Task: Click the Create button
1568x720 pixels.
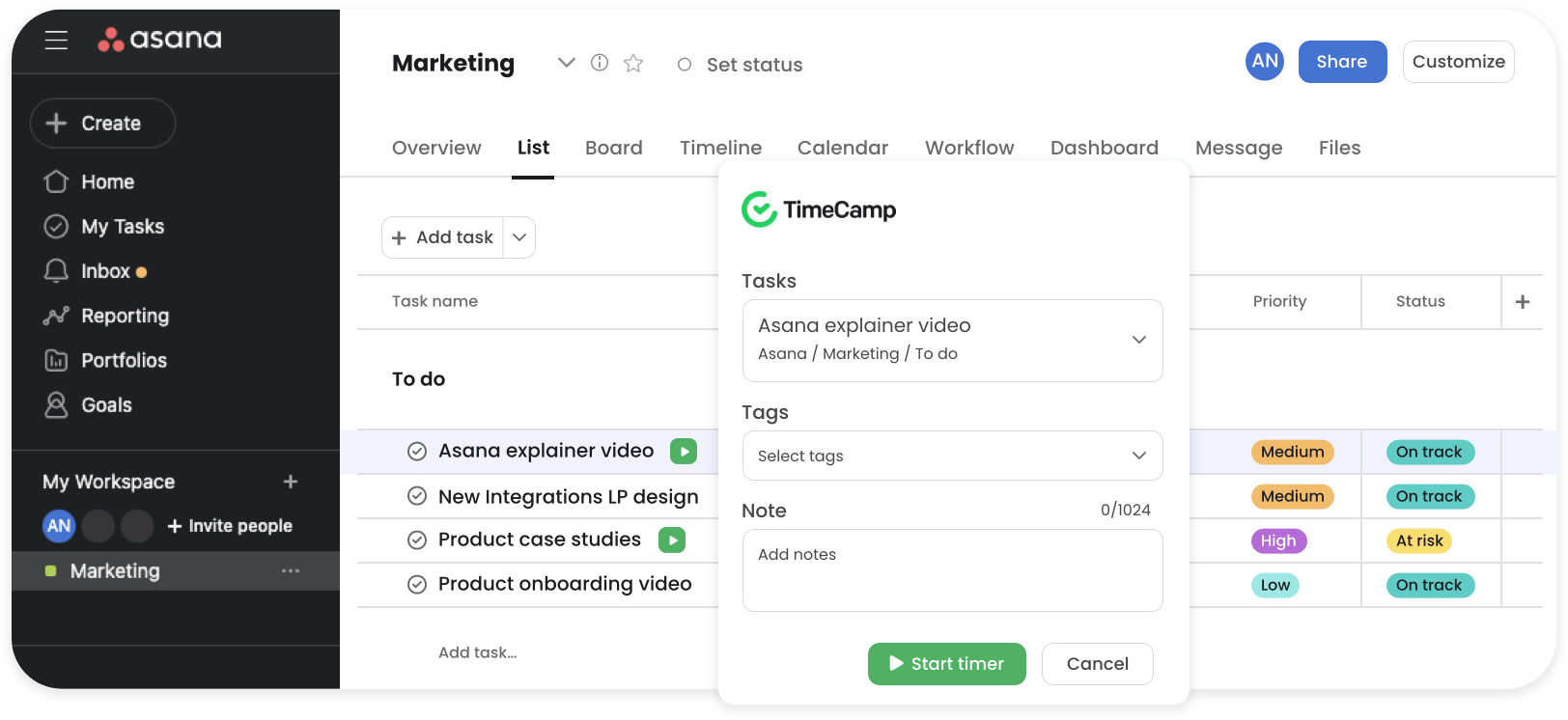Action: tap(103, 124)
